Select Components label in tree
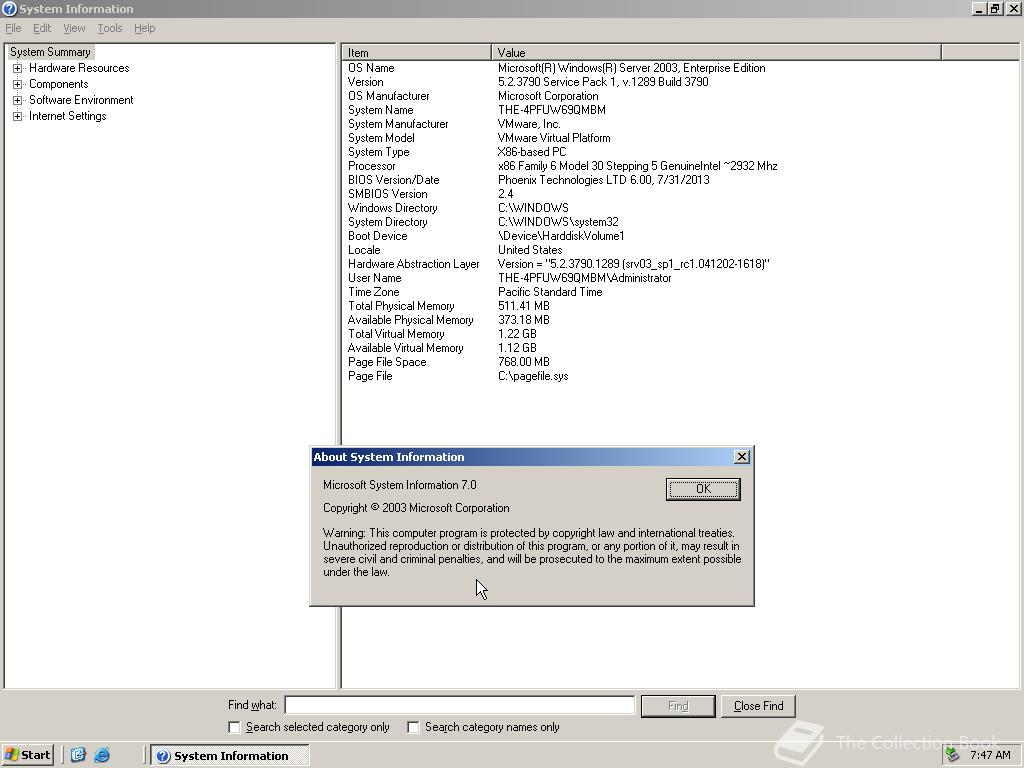 [59, 84]
